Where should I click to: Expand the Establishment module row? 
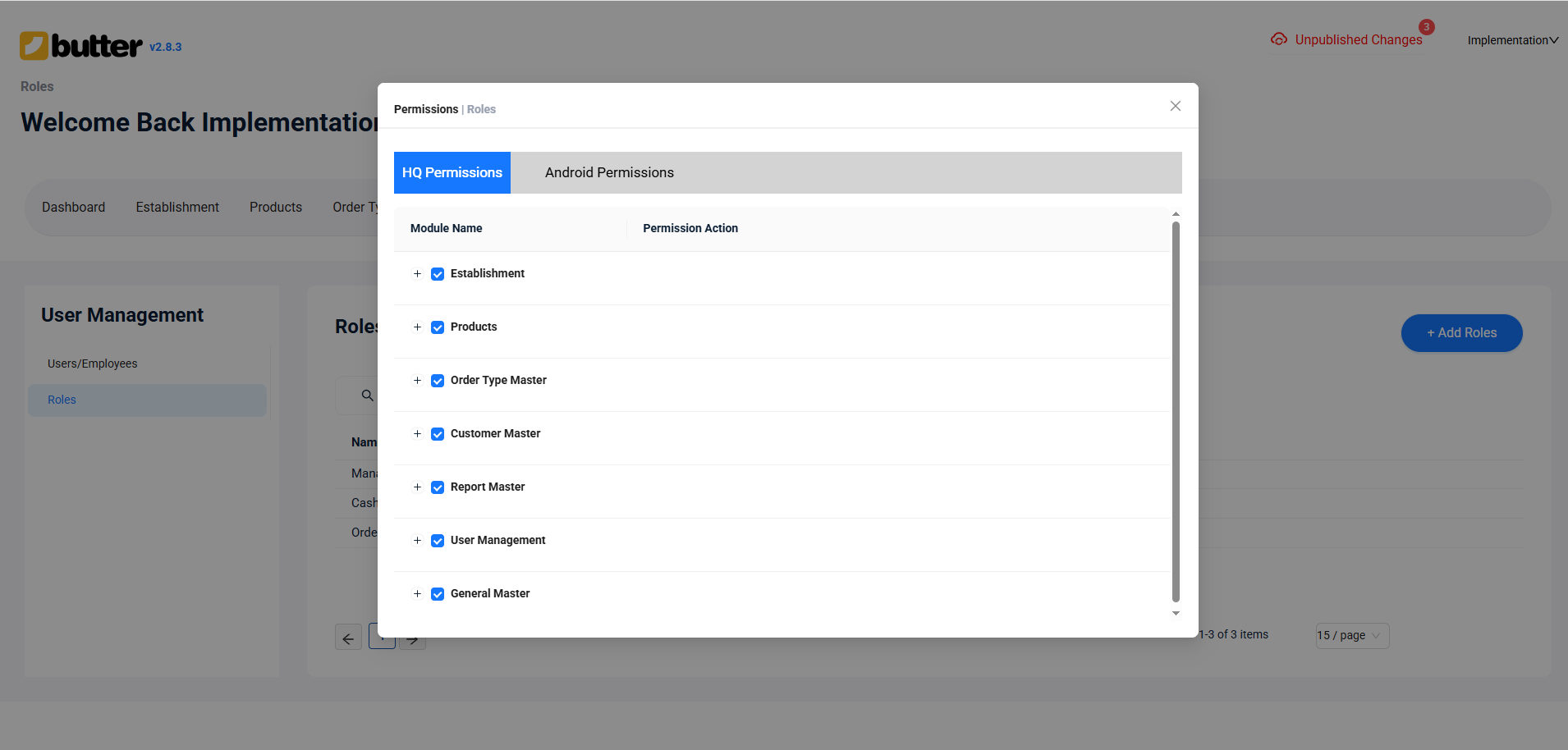417,274
